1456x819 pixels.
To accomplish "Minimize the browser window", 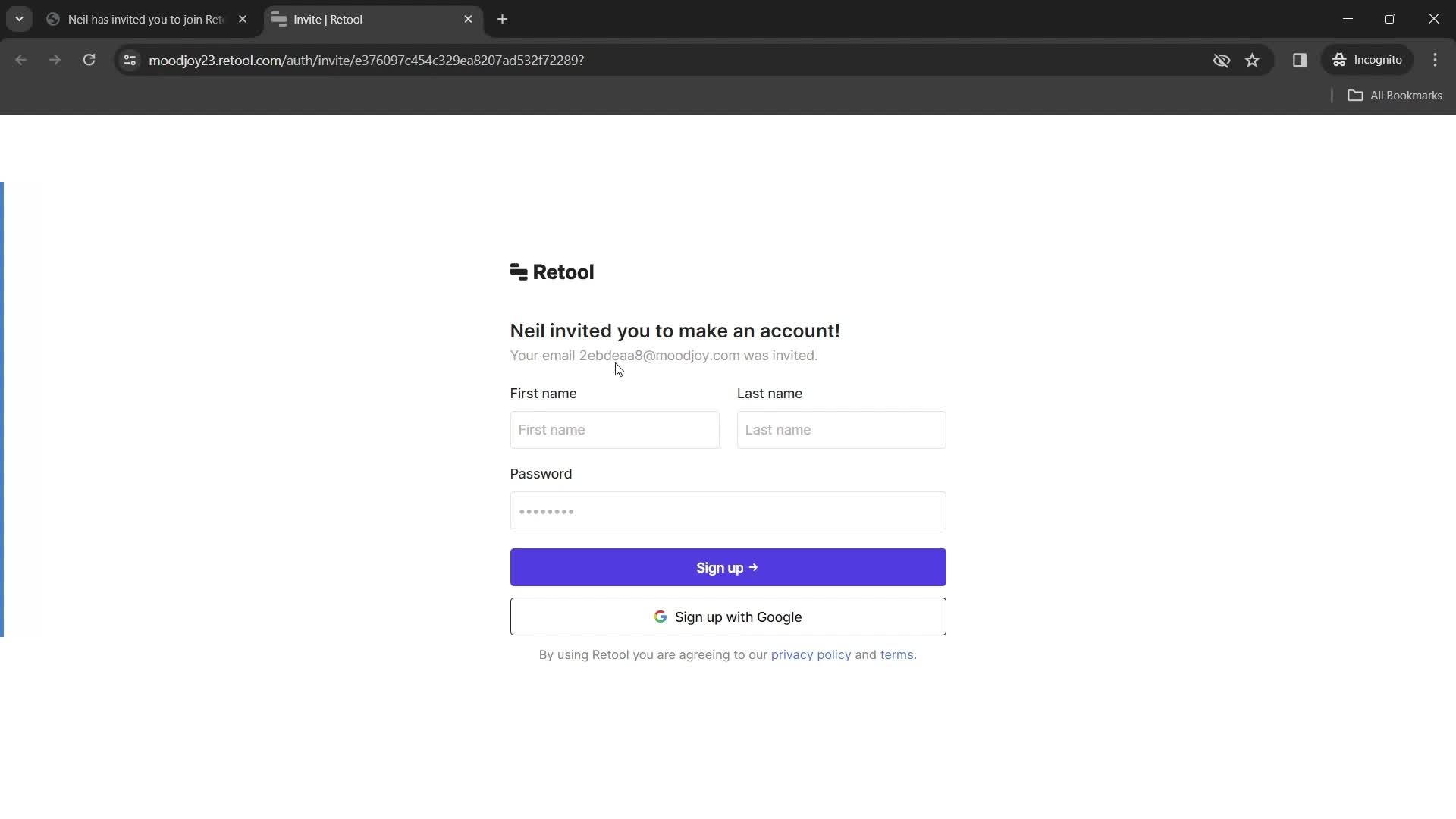I will (1348, 19).
